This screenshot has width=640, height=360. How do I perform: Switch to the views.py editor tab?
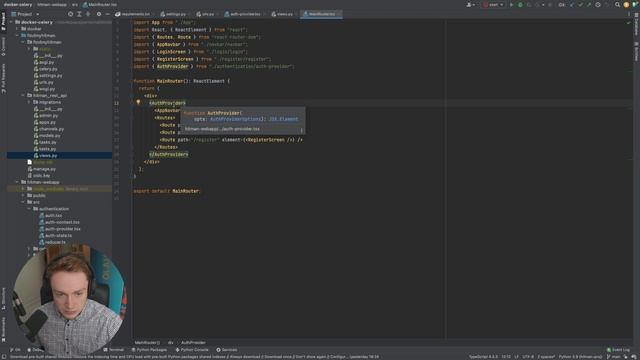coord(282,14)
